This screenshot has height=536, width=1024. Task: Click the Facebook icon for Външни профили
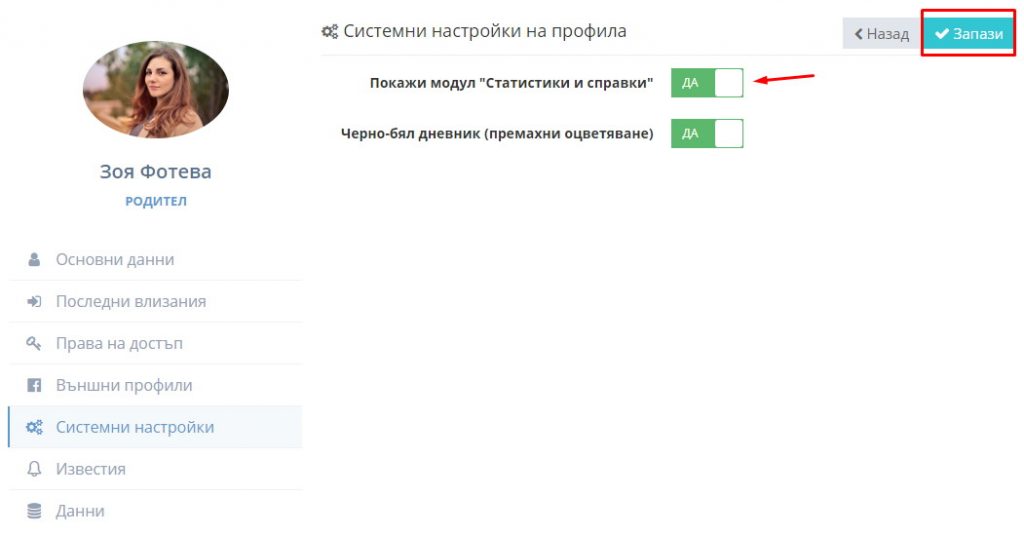(x=34, y=385)
